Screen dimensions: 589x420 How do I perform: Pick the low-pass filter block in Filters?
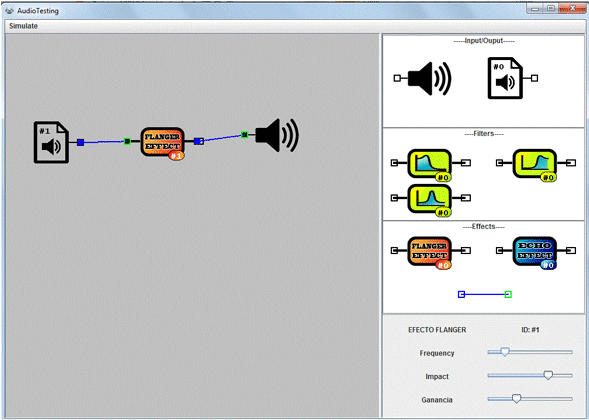click(430, 165)
